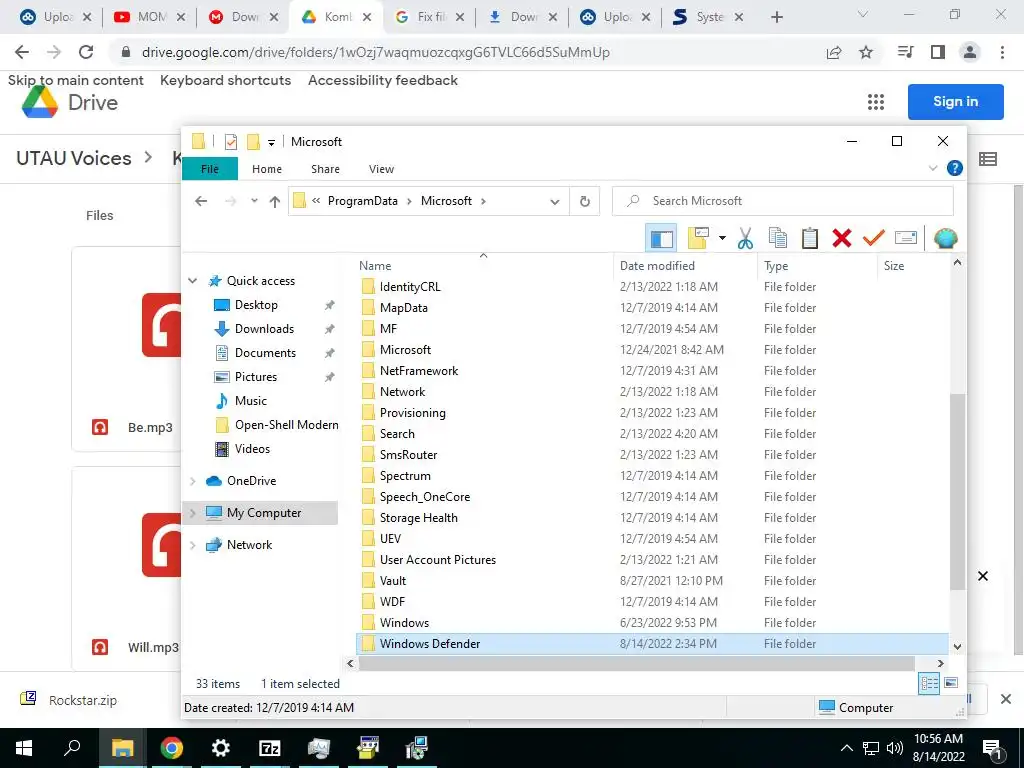
Task: Expand the chevron after Microsoft breadcrumb
Action: click(x=483, y=201)
